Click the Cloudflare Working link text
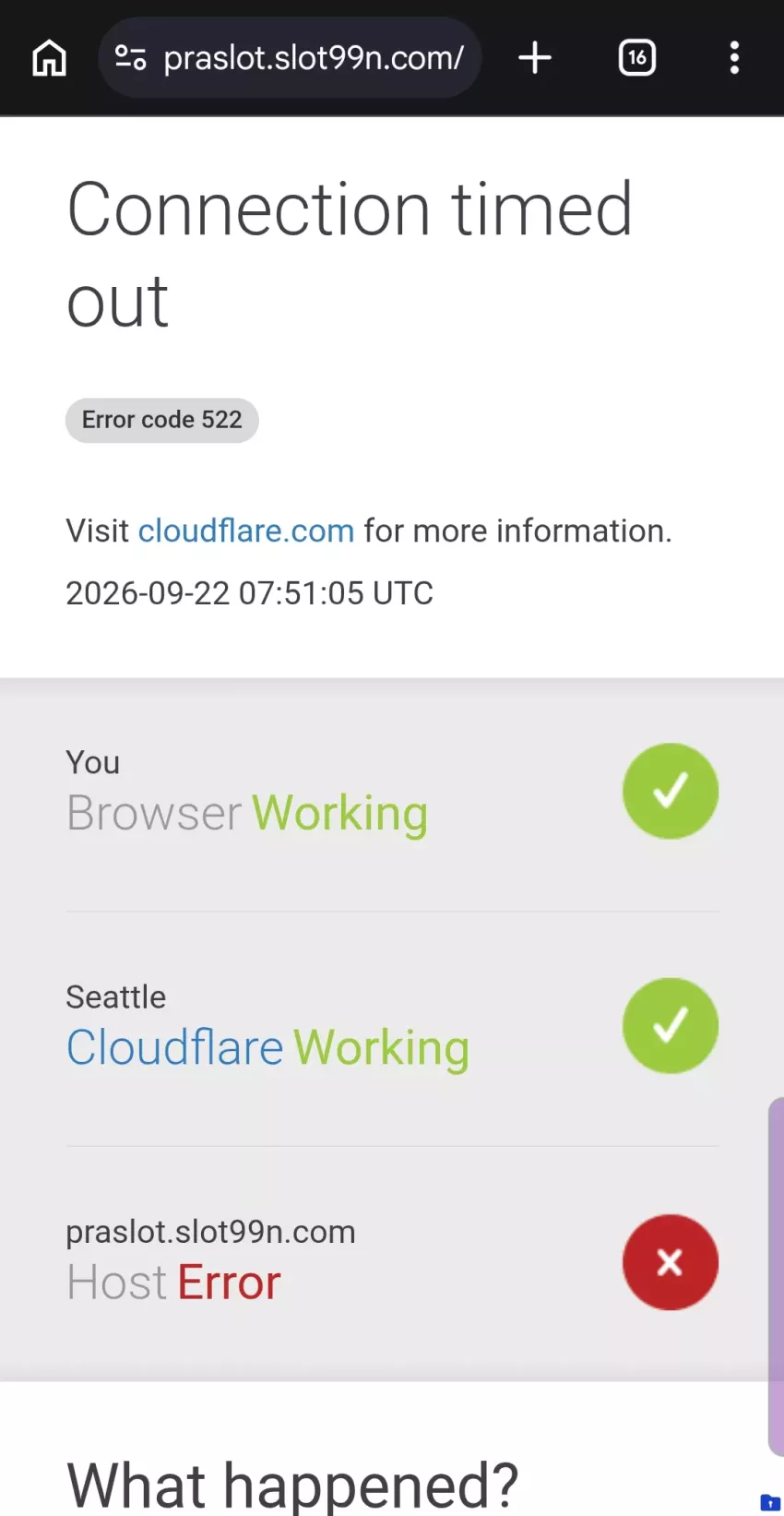Image resolution: width=784 pixels, height=1516 pixels. pyautogui.click(x=267, y=1048)
